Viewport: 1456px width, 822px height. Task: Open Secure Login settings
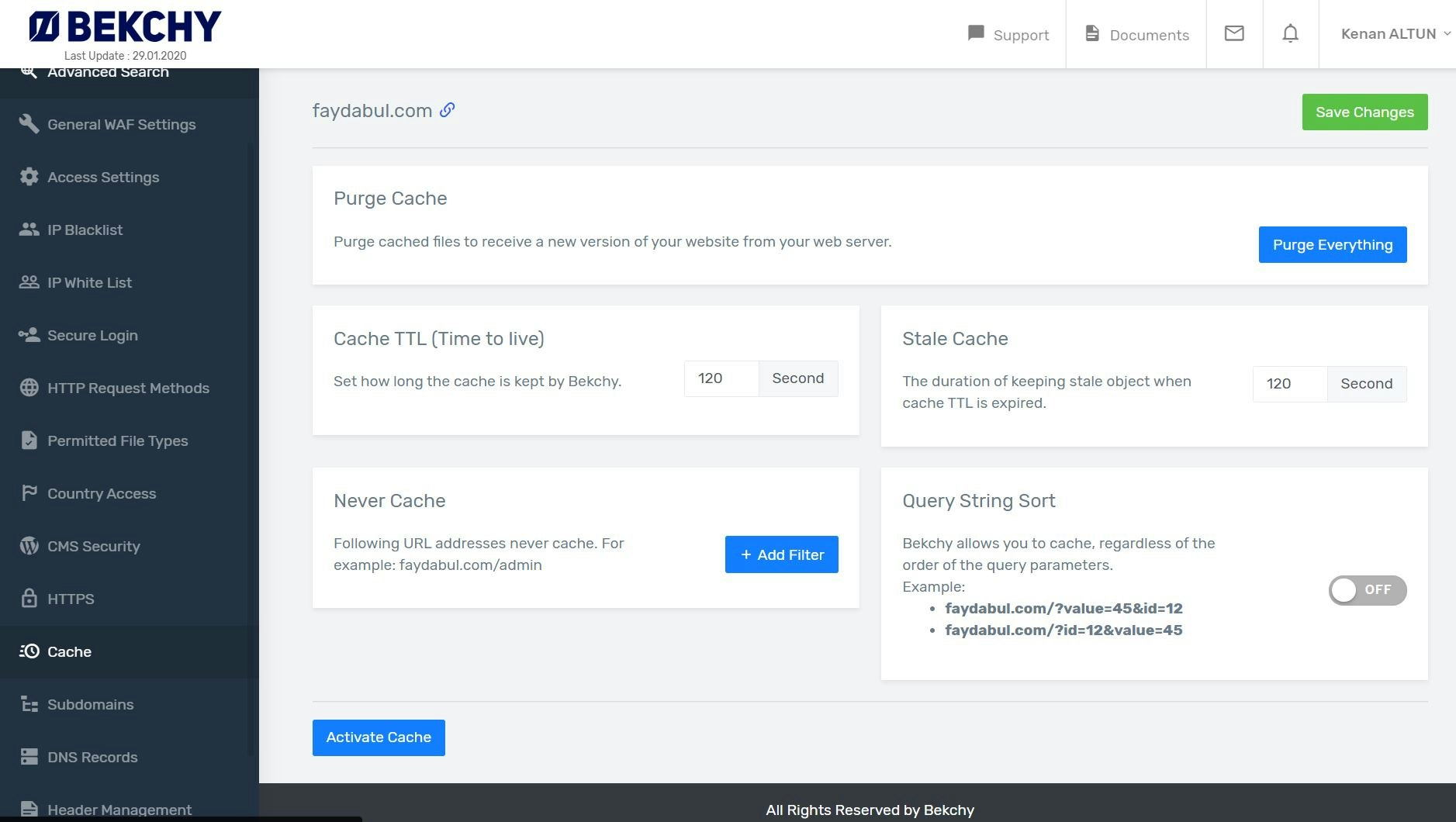(x=130, y=335)
